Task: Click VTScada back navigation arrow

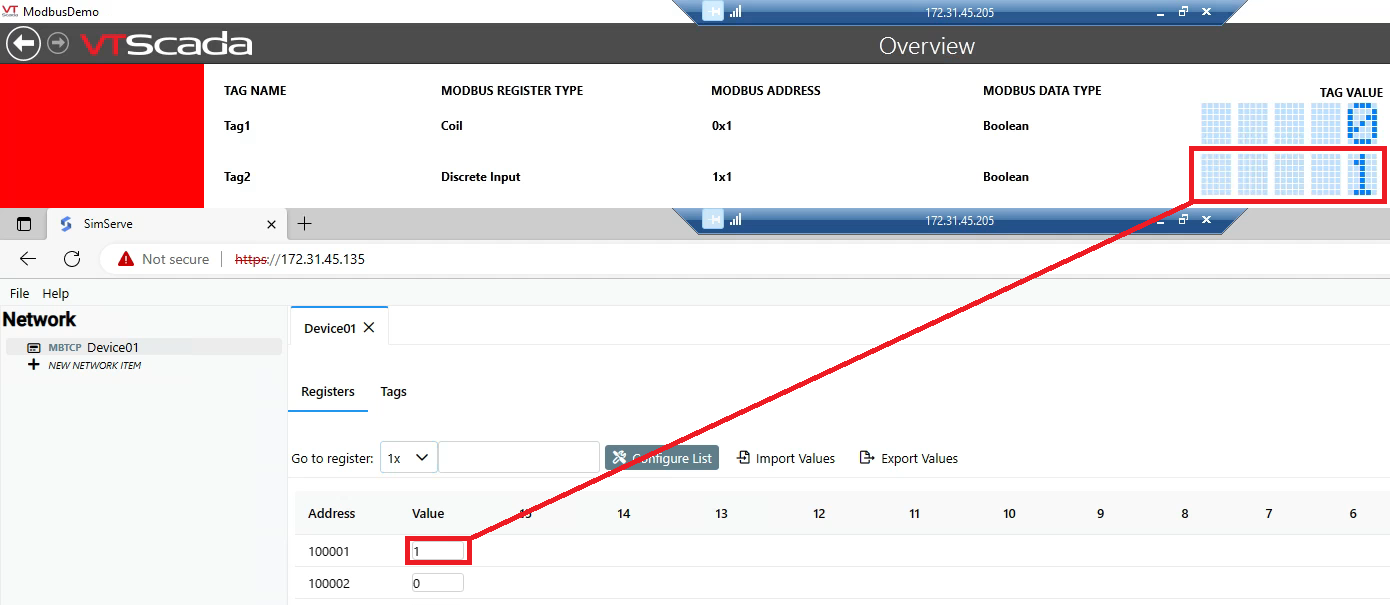Action: coord(23,44)
